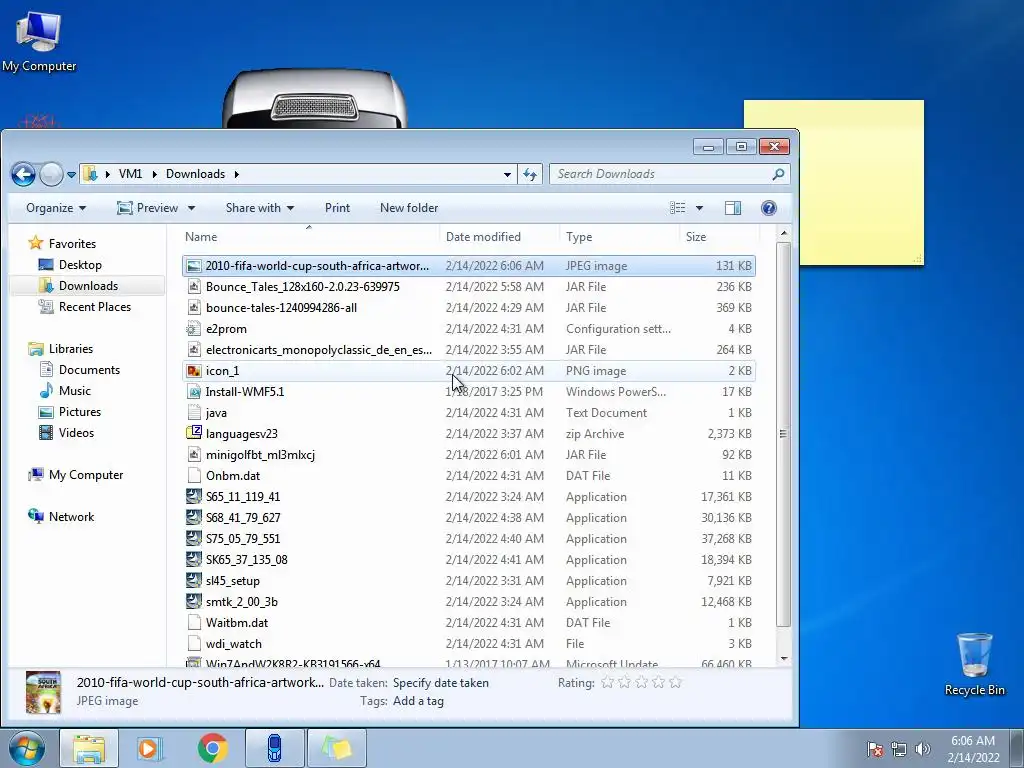Click the Windows Start button
1024x768 pixels.
pyautogui.click(x=26, y=748)
